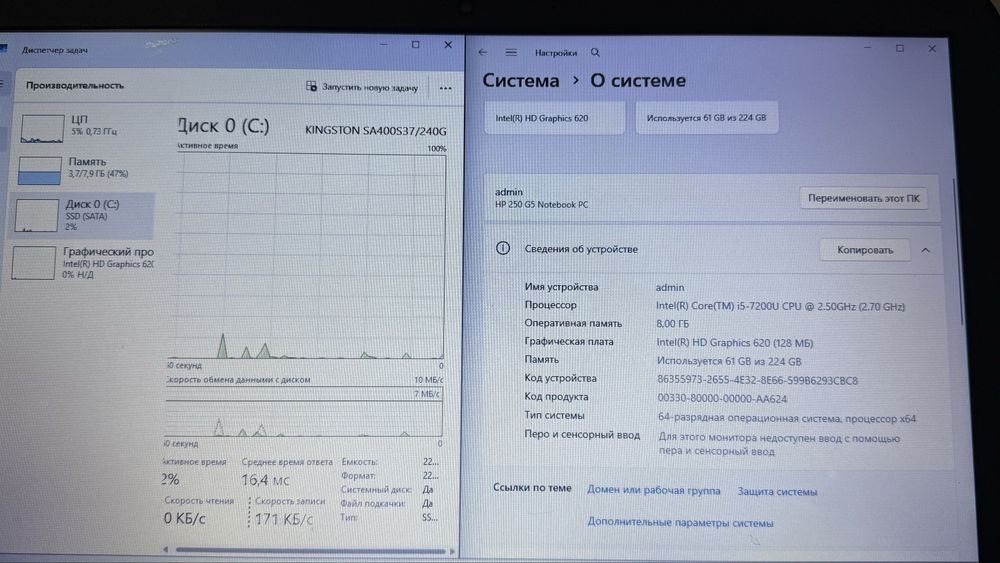Image resolution: width=1000 pixels, height=563 pixels.
Task: Click the storage 61 GB of 224 GB card
Action: [707, 118]
